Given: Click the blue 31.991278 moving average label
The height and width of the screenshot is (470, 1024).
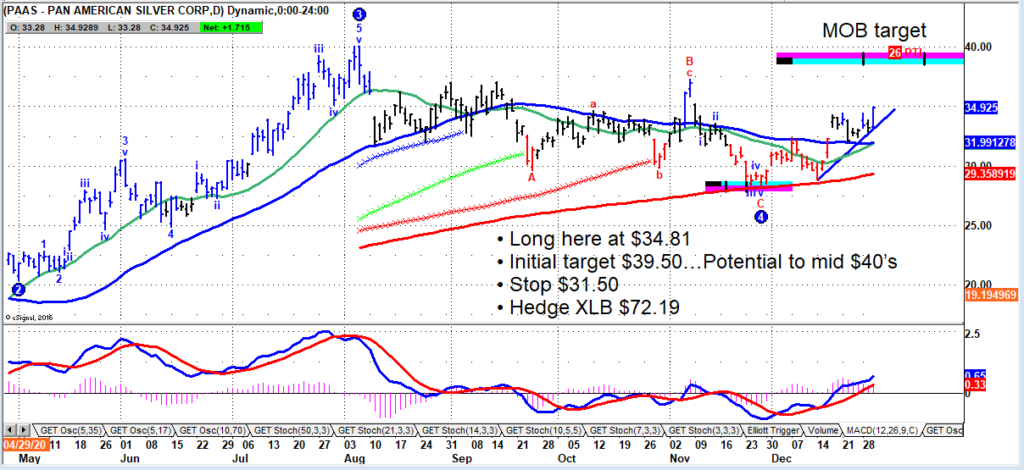Looking at the screenshot, I should [x=989, y=143].
